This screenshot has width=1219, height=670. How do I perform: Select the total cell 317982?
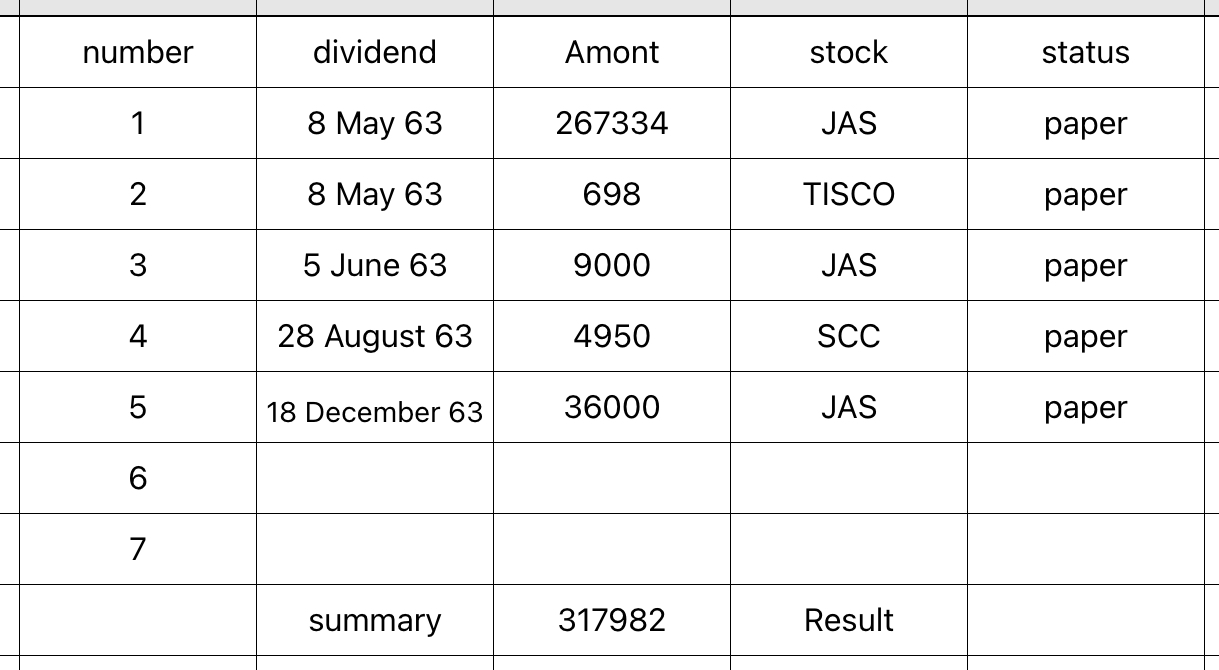[612, 620]
